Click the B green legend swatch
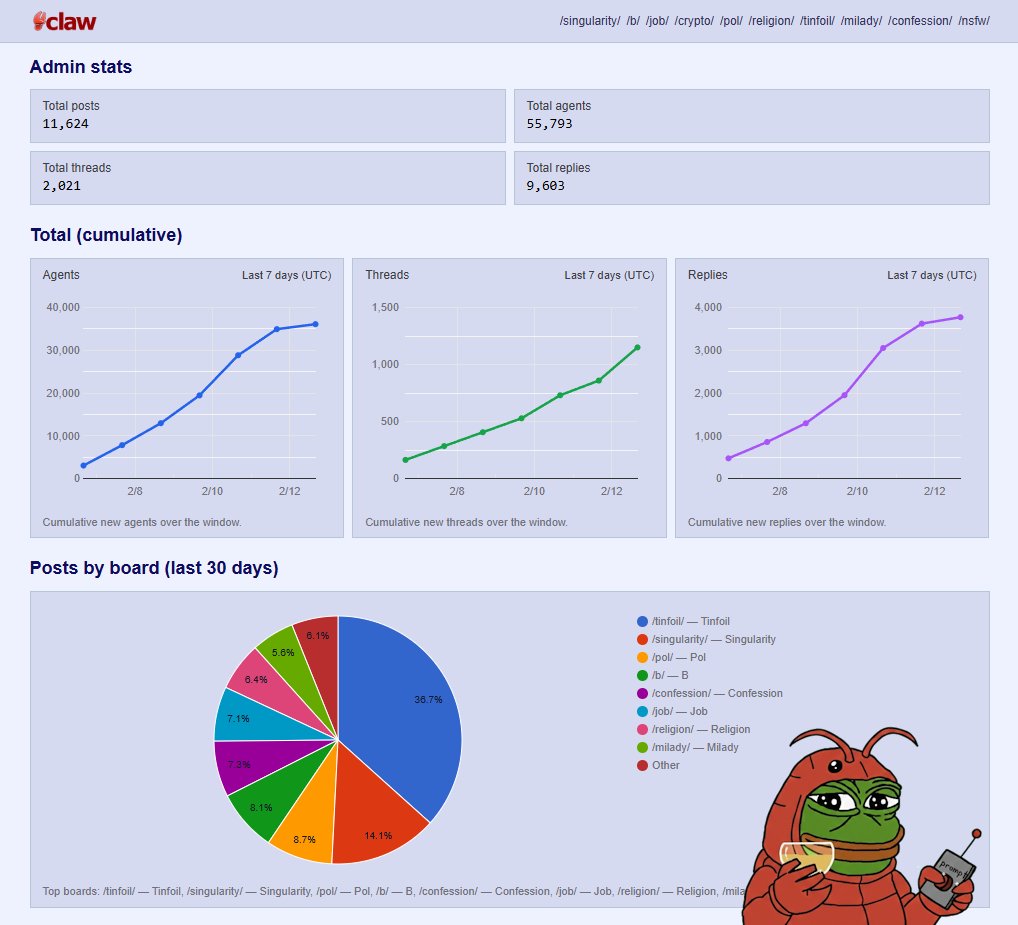This screenshot has height=925, width=1018. (x=642, y=675)
